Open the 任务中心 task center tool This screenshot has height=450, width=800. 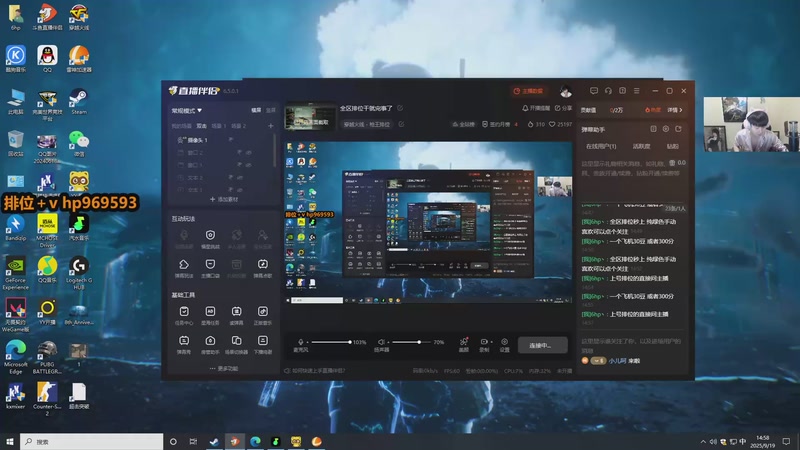184,315
